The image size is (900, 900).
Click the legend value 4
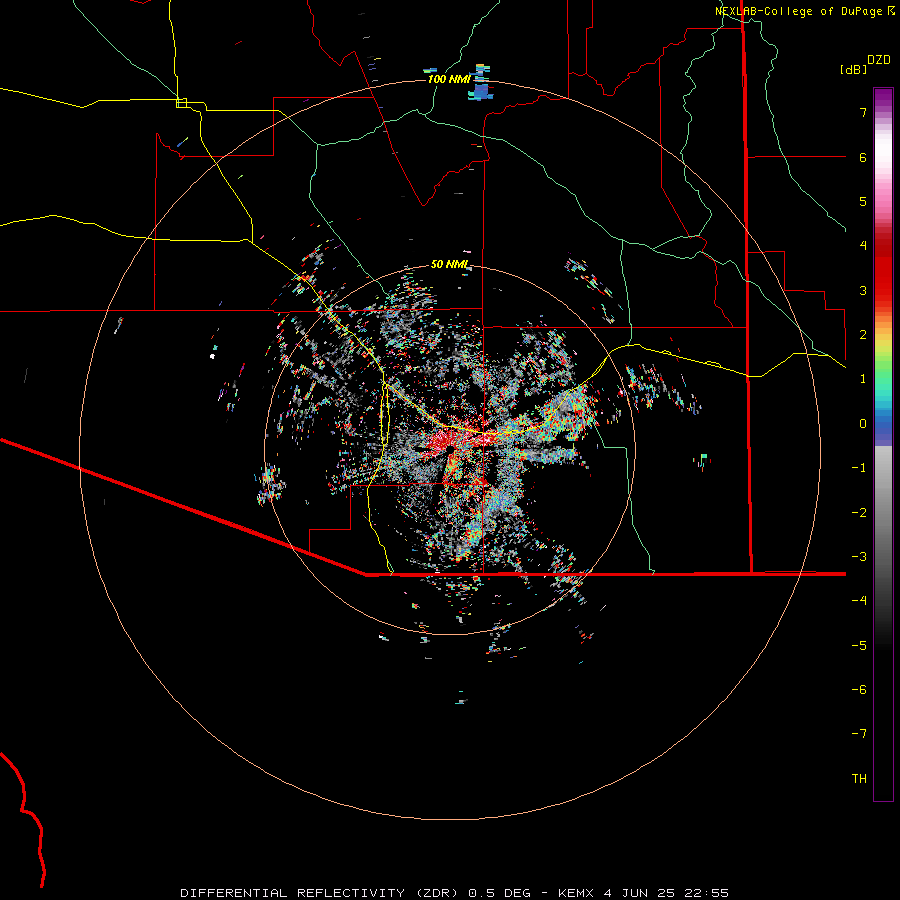863,246
